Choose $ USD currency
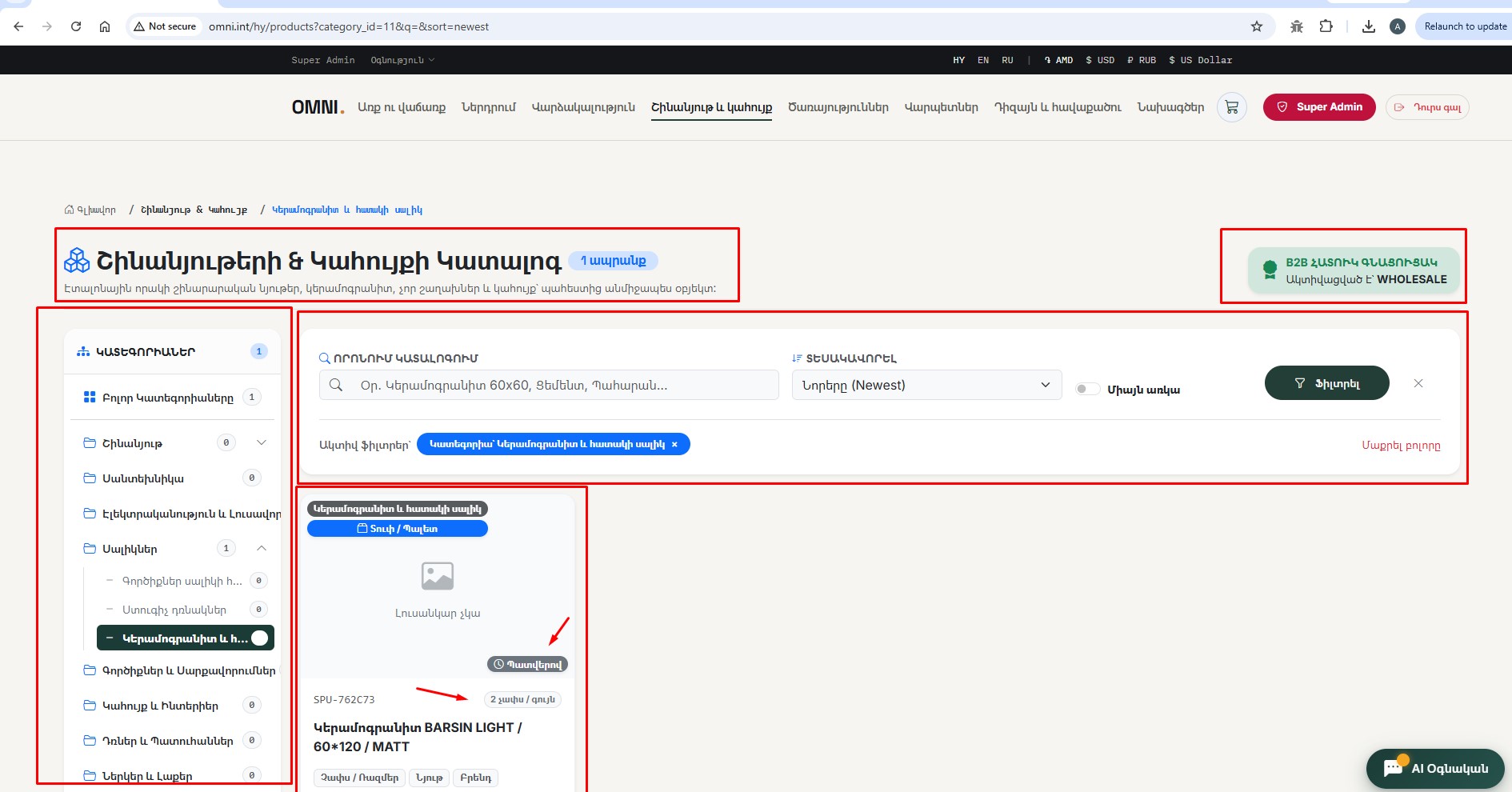1512x792 pixels. coord(1100,60)
